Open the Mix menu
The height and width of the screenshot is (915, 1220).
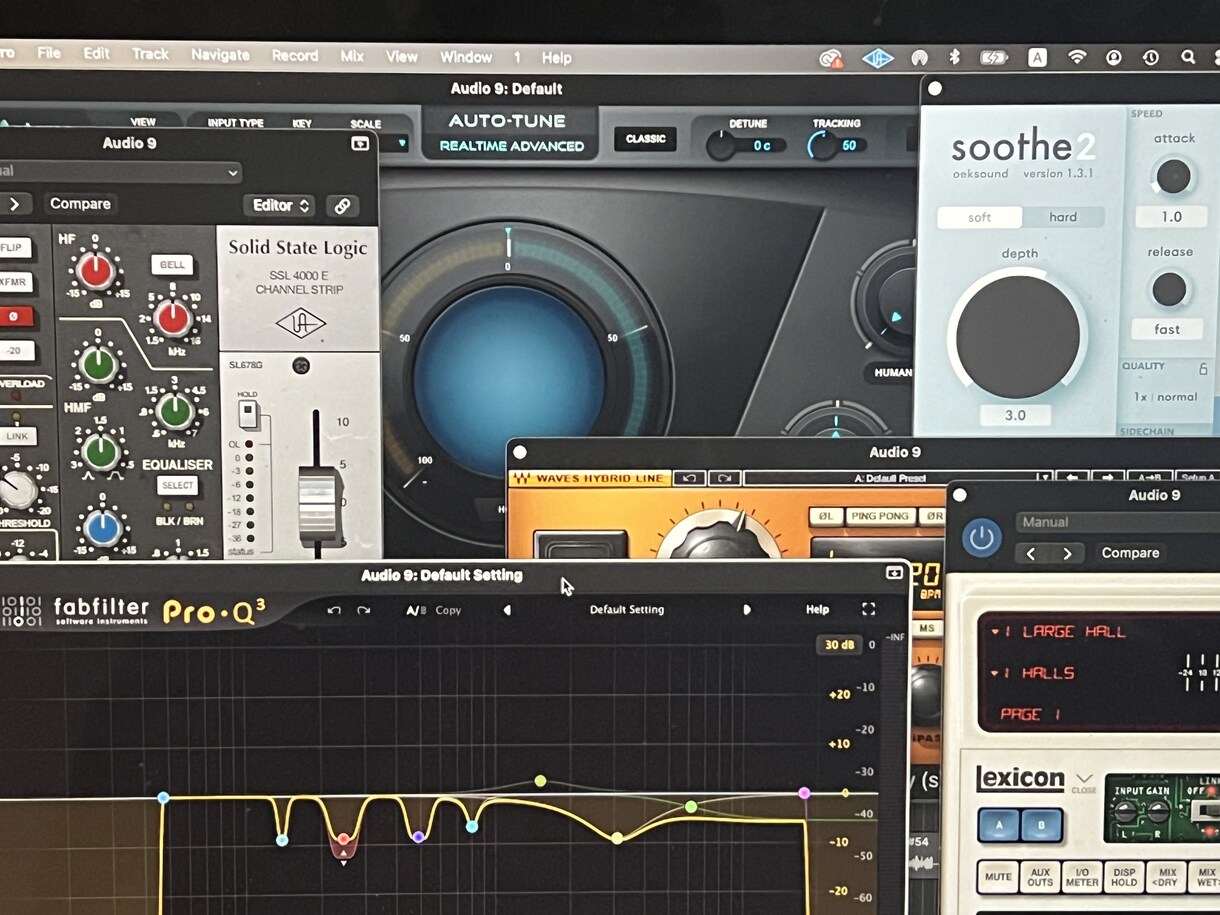tap(352, 56)
